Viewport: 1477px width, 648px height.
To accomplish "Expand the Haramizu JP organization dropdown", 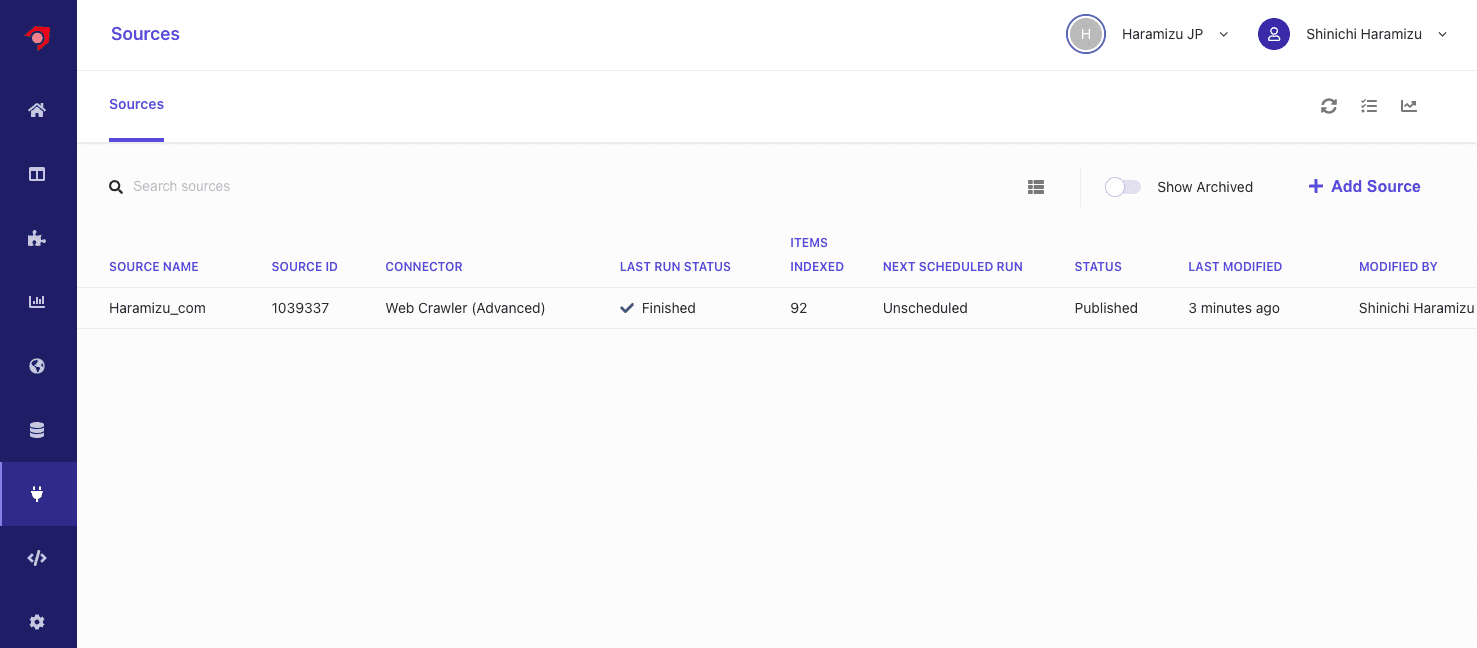I will click(1150, 34).
